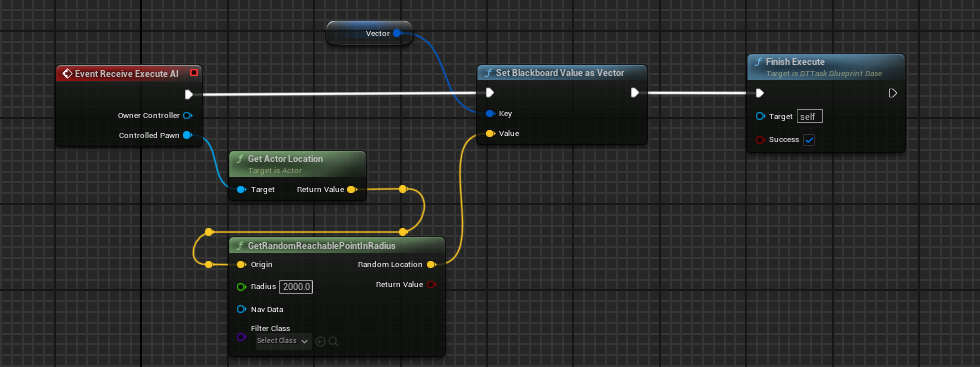Image resolution: width=980 pixels, height=367 pixels.
Task: Click the Origin input pin
Action: [241, 264]
